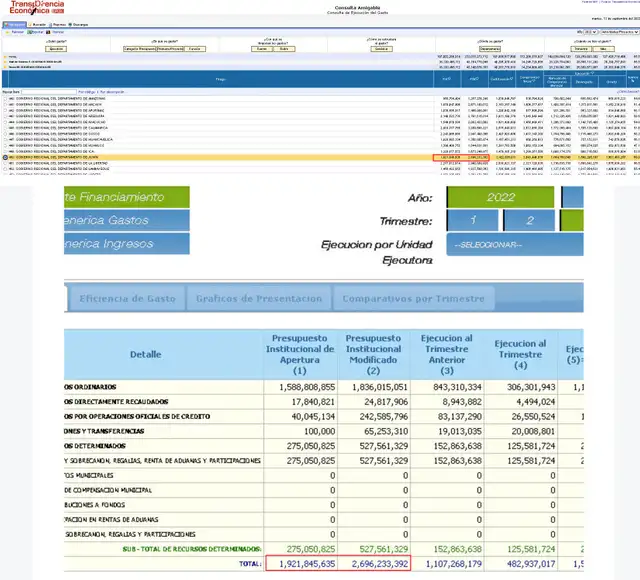640x580 pixels.
Task: Open the Graficos de Presentacion tab
Action: tap(259, 298)
